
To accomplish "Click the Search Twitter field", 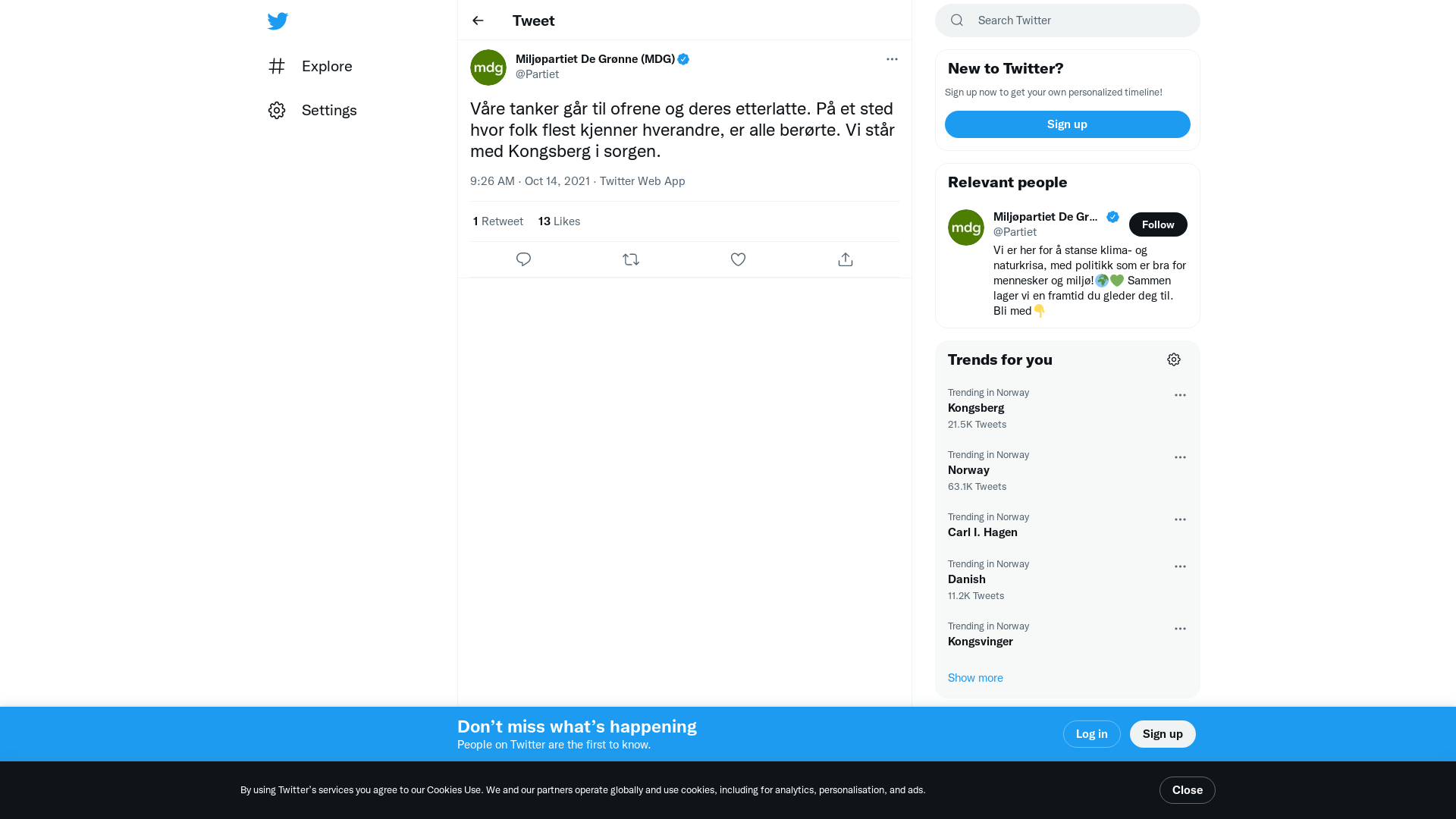I will (x=1077, y=20).
